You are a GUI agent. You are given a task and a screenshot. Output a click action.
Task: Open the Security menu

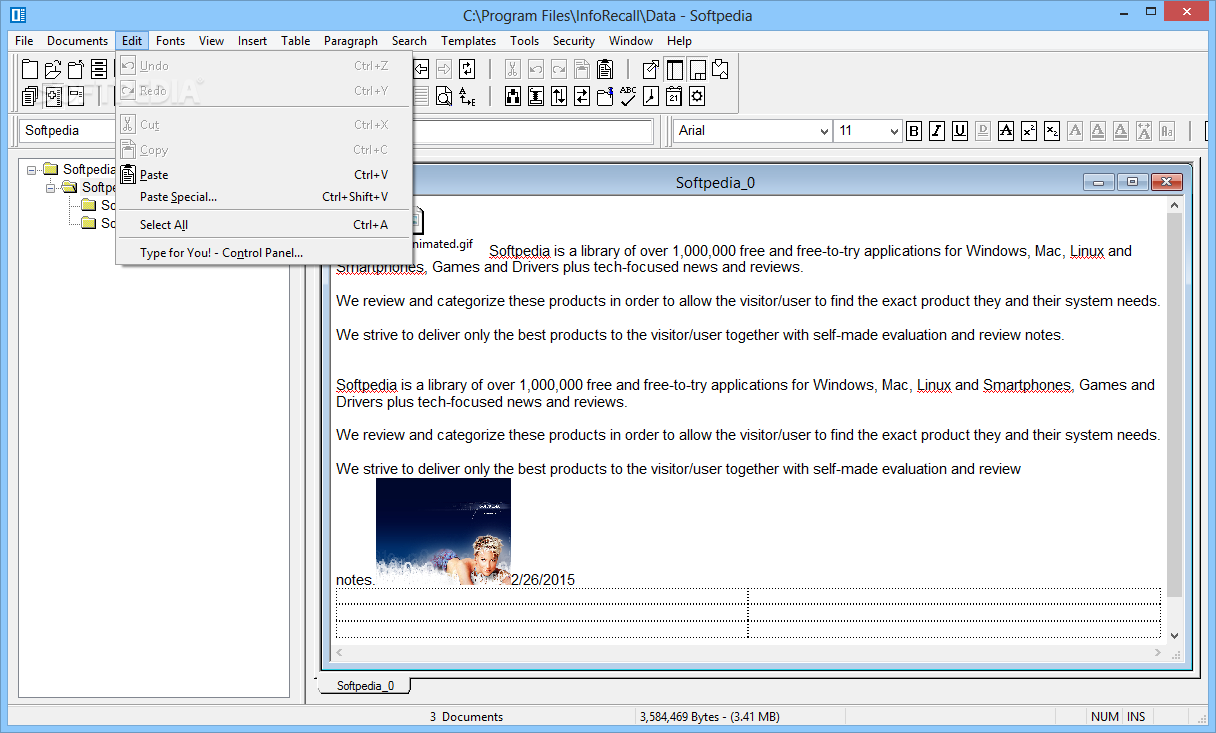[574, 41]
